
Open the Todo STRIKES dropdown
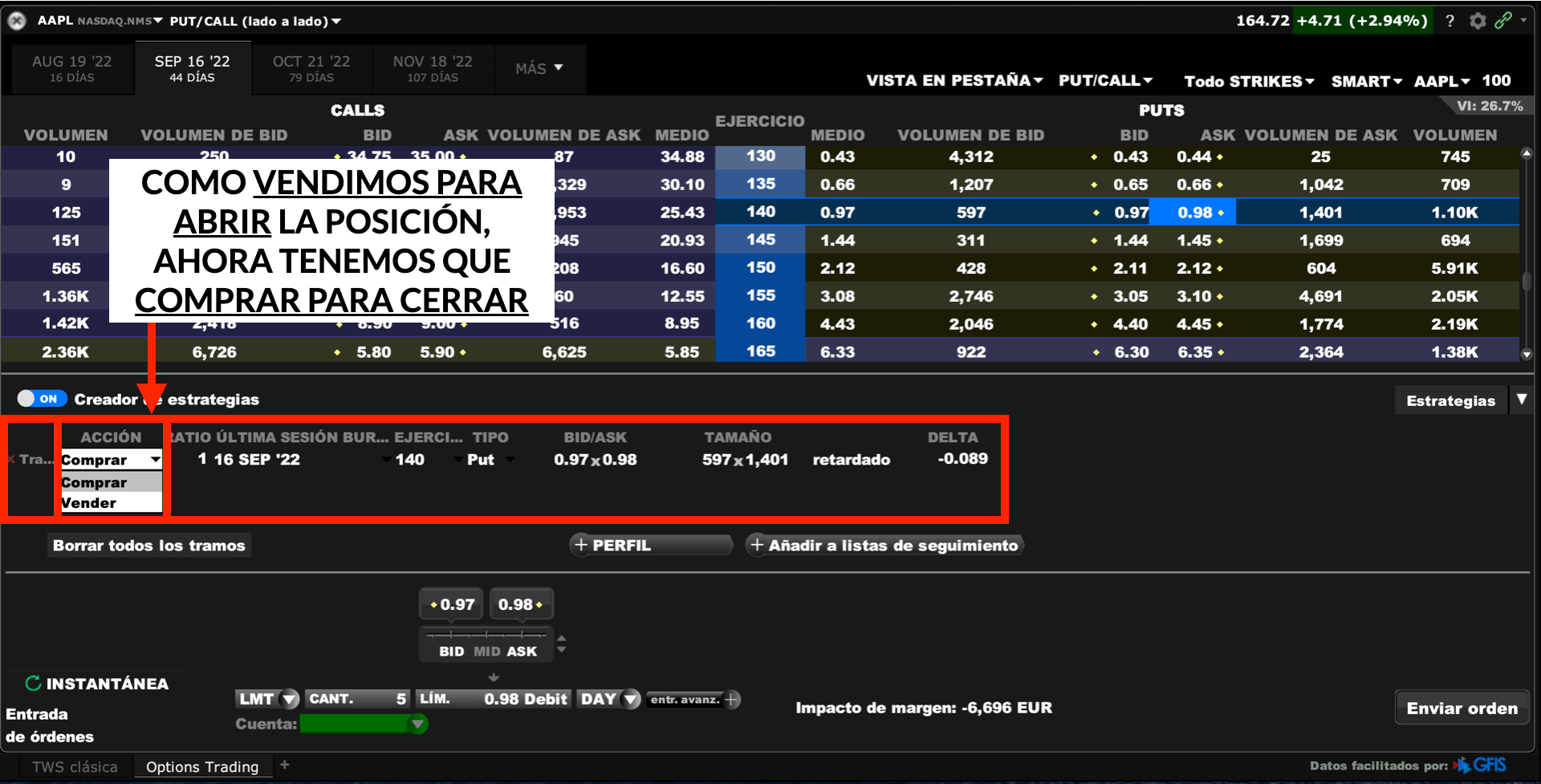pyautogui.click(x=1249, y=81)
